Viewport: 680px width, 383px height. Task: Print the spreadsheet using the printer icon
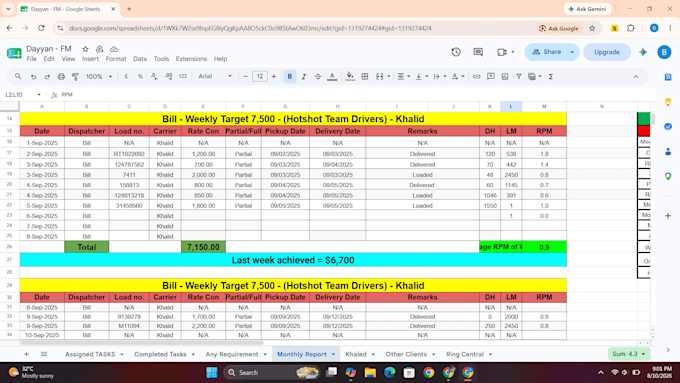(61, 76)
